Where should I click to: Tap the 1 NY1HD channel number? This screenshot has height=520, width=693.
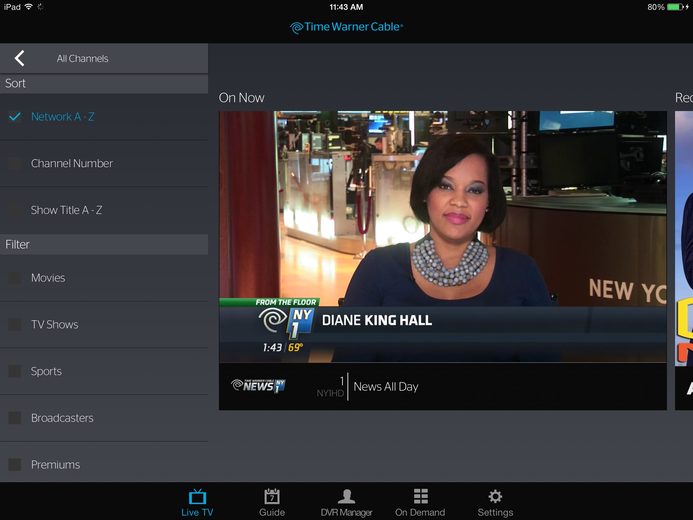[330, 387]
